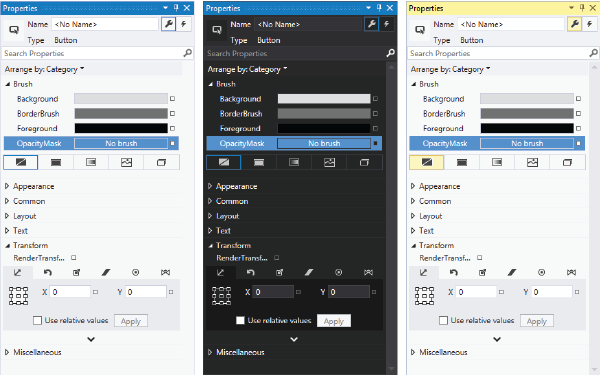The image size is (600, 375).
Task: Click Name field in dark panel
Action: tap(308, 24)
